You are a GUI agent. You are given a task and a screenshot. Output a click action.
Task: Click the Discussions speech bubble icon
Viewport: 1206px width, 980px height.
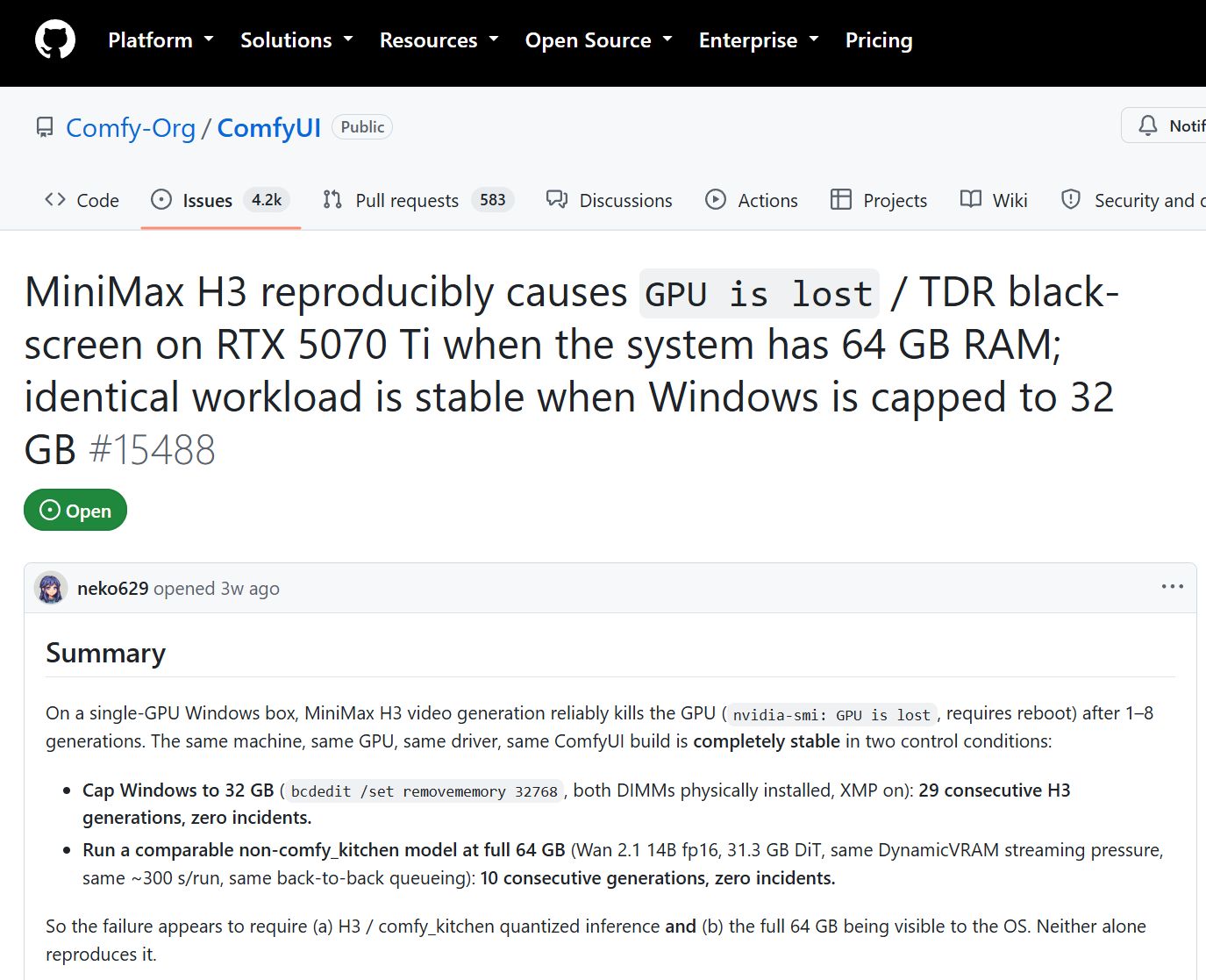click(x=557, y=200)
